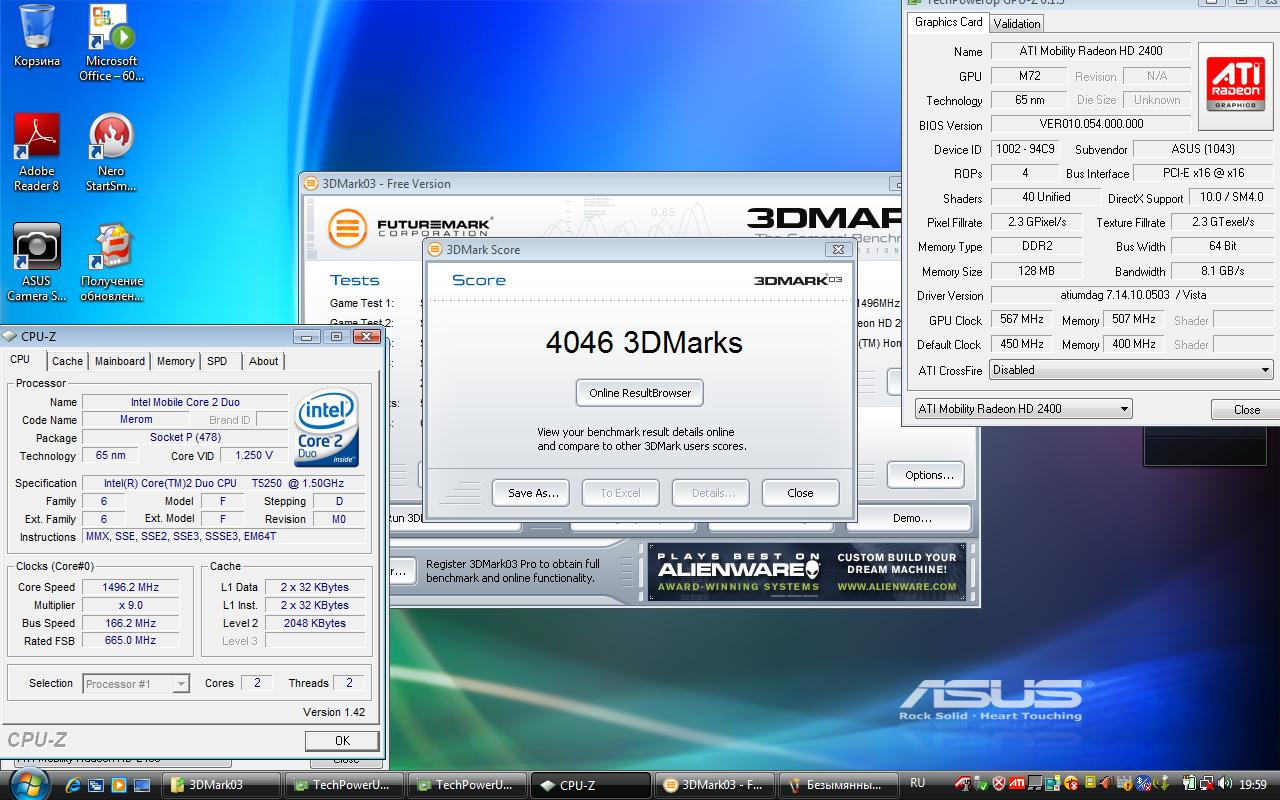Click the network connection tray icon with red X
The height and width of the screenshot is (800, 1280).
click(x=1208, y=784)
